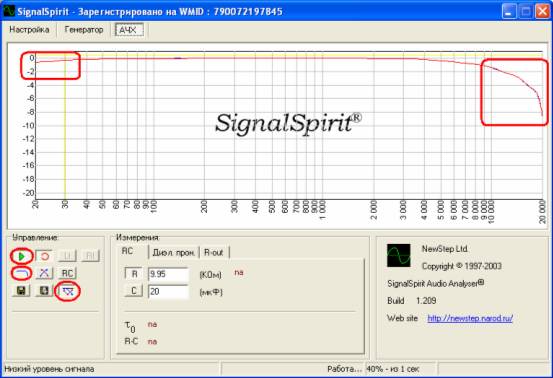553x378 pixels.
Task: Click the '(КОм)' unit label
Action: (211, 275)
